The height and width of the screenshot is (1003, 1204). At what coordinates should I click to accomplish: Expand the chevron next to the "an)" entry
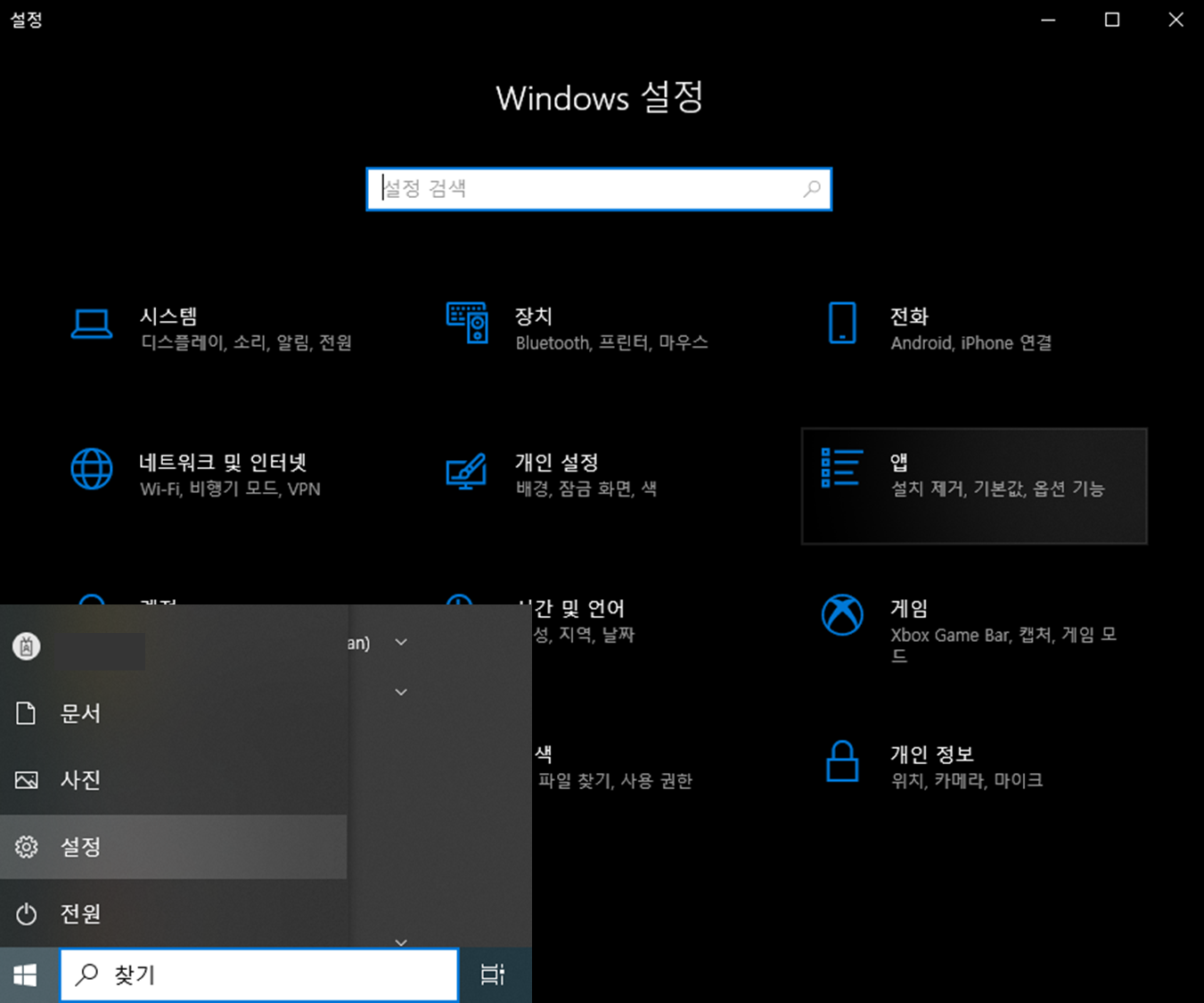pyautogui.click(x=401, y=642)
